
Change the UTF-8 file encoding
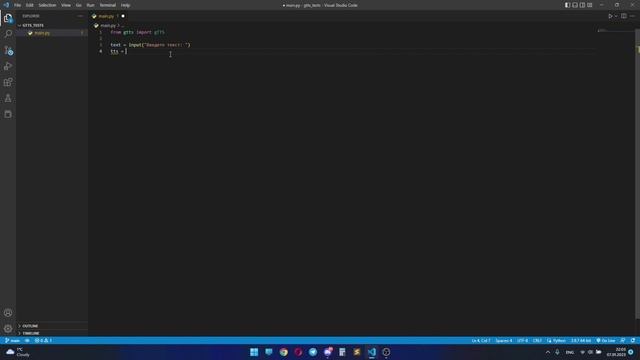tap(522, 340)
